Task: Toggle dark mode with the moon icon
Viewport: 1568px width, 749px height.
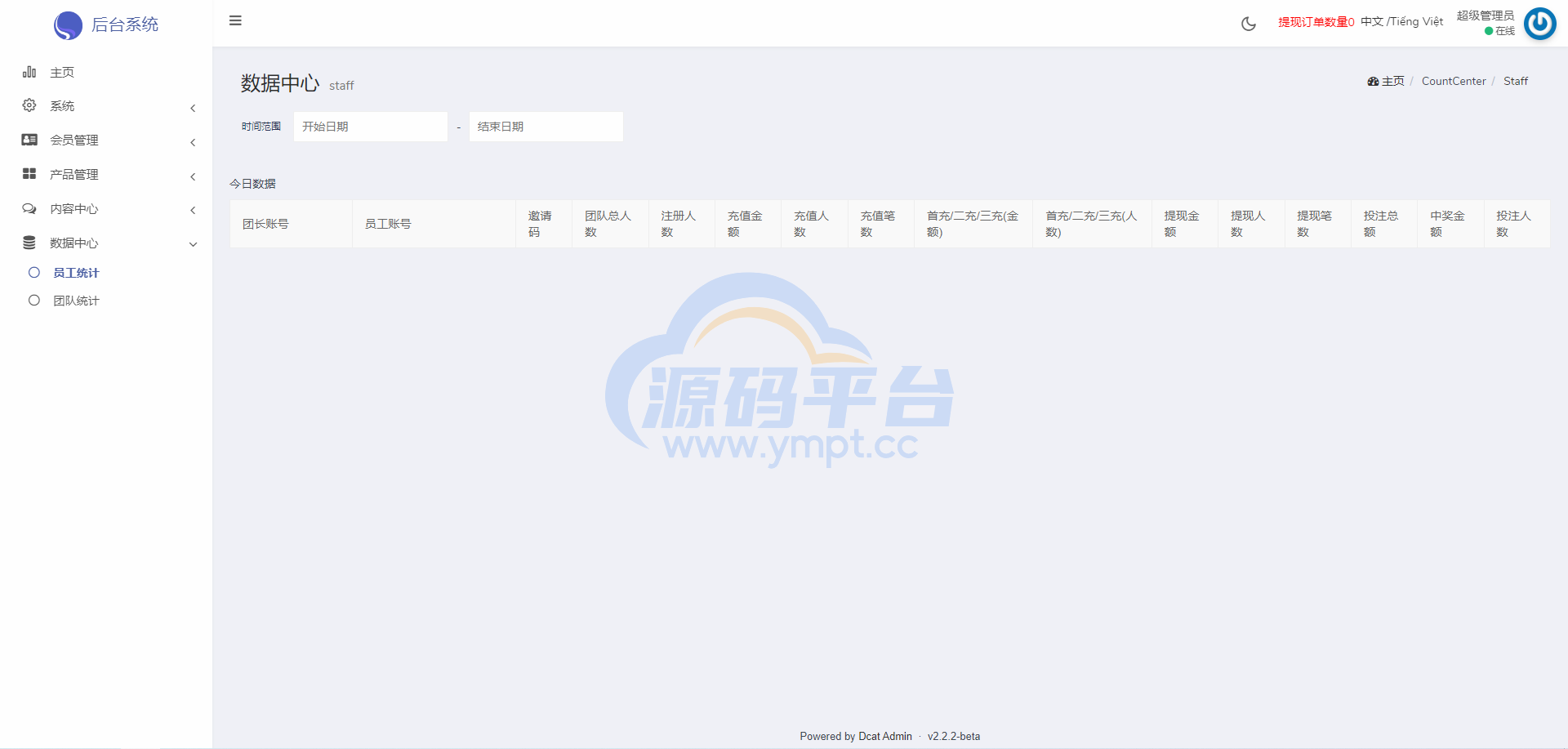Action: click(1248, 24)
